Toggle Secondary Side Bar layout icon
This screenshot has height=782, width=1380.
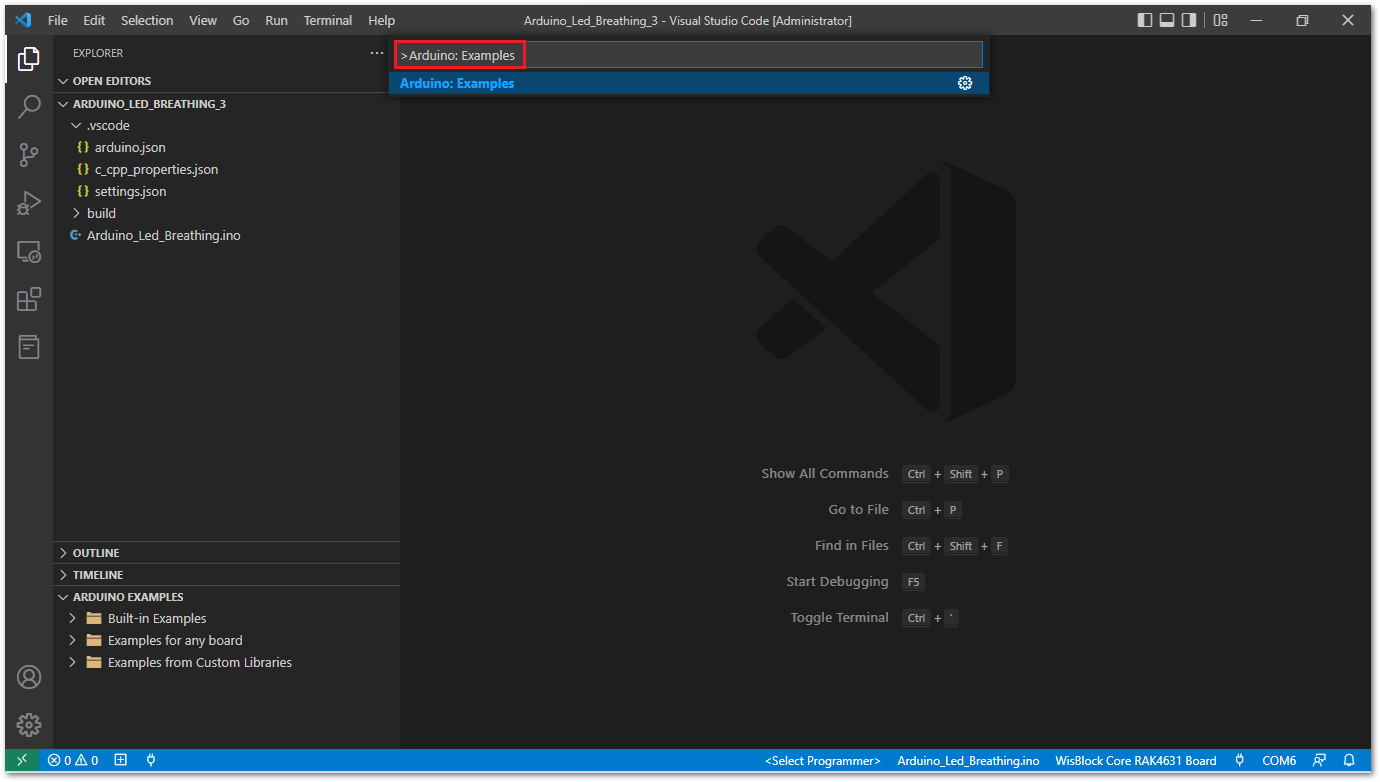coord(1189,20)
